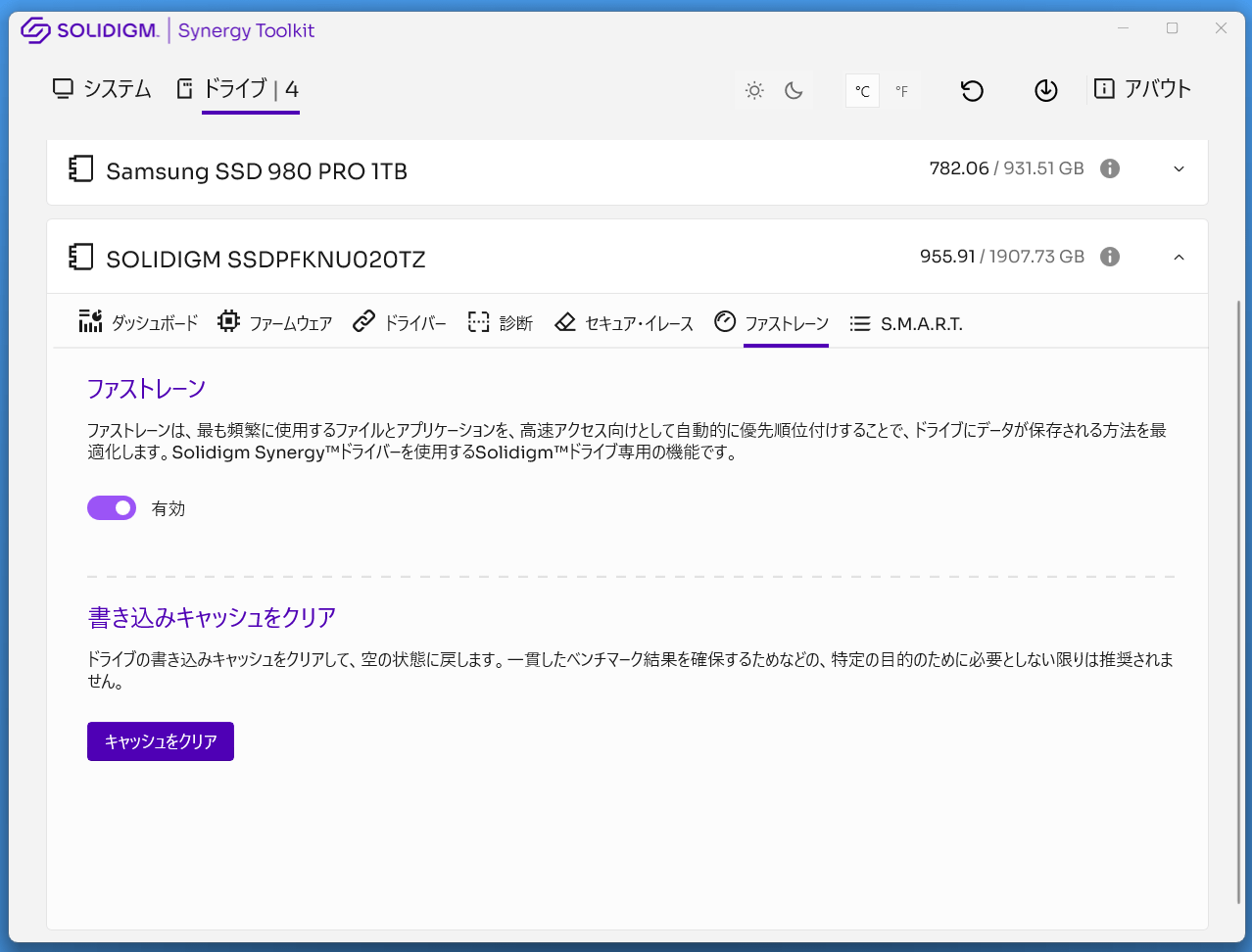Viewport: 1252px width, 952px height.
Task: Click the Samsung SSD 980 PRO 1TB name
Action: click(x=257, y=171)
